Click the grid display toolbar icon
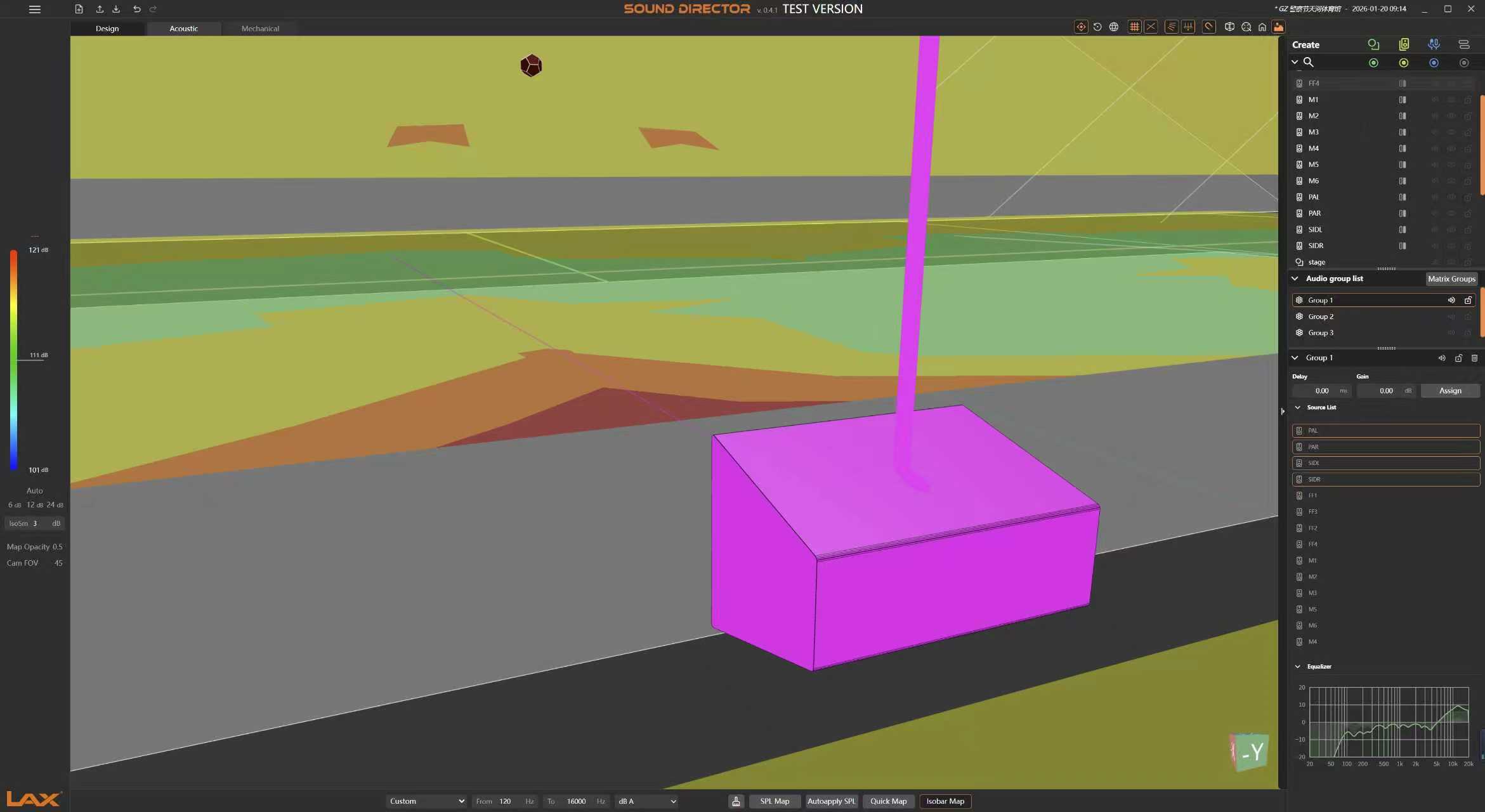This screenshot has width=1485, height=812. [1134, 27]
